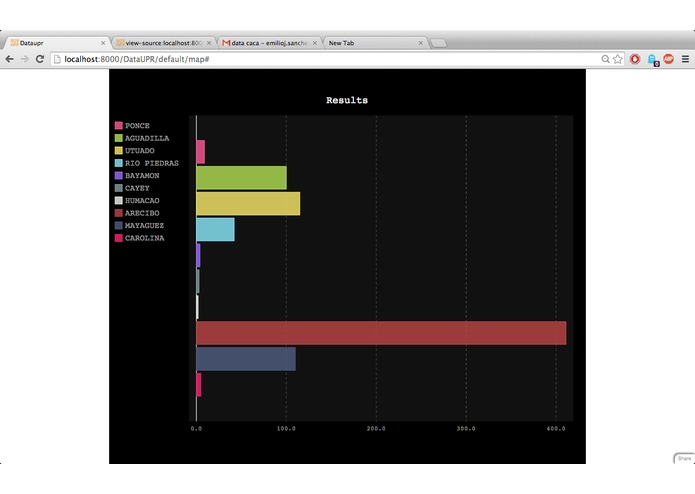
Task: Click the 400.0 x-axis label
Action: [x=556, y=428]
